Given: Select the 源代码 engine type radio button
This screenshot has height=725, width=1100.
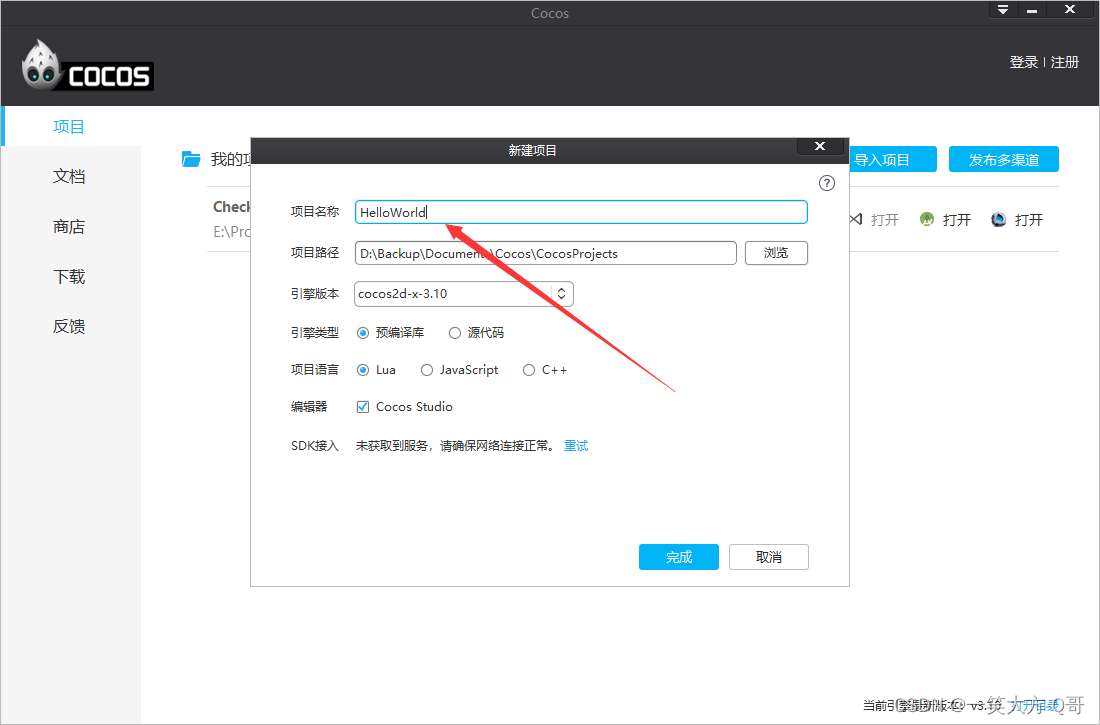Looking at the screenshot, I should [x=455, y=332].
